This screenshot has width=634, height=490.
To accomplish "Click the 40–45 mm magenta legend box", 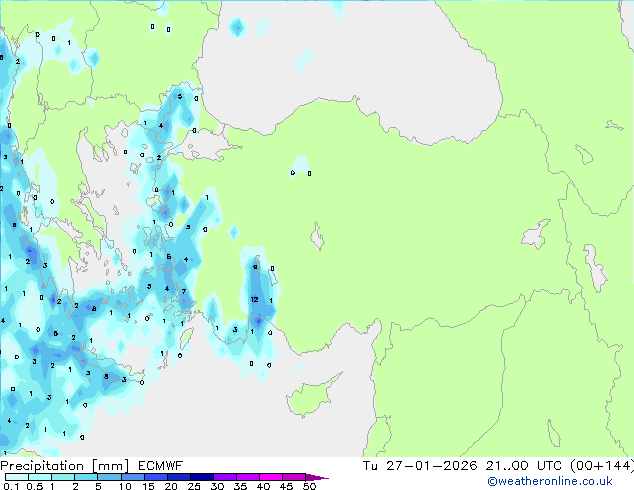I will 271,477.
